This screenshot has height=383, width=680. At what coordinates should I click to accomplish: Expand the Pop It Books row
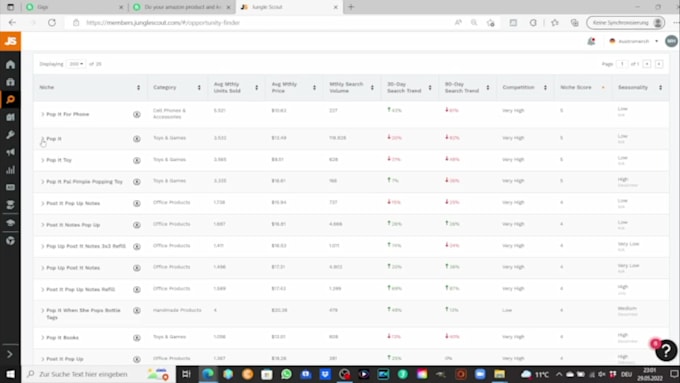point(42,337)
